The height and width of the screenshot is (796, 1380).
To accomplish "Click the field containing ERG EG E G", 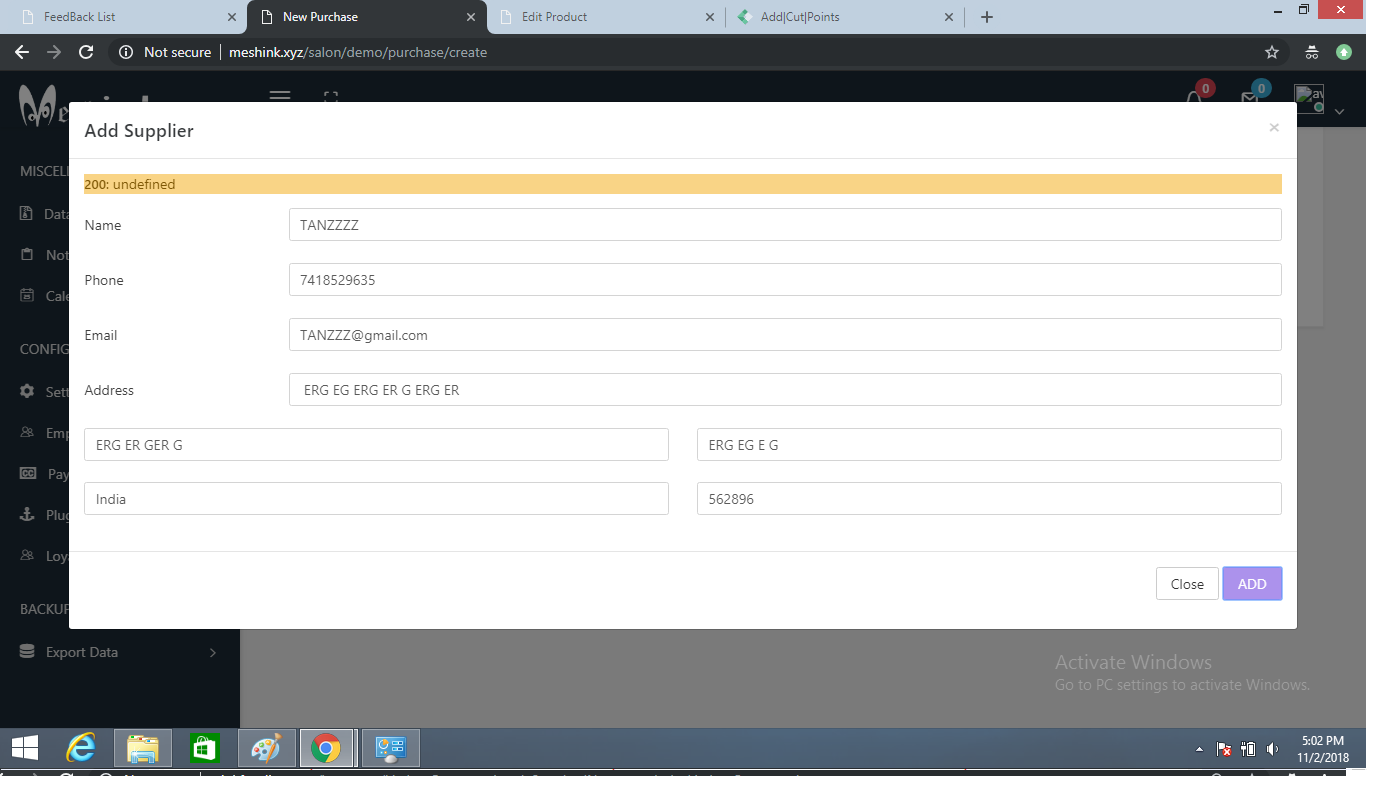I will click(989, 445).
